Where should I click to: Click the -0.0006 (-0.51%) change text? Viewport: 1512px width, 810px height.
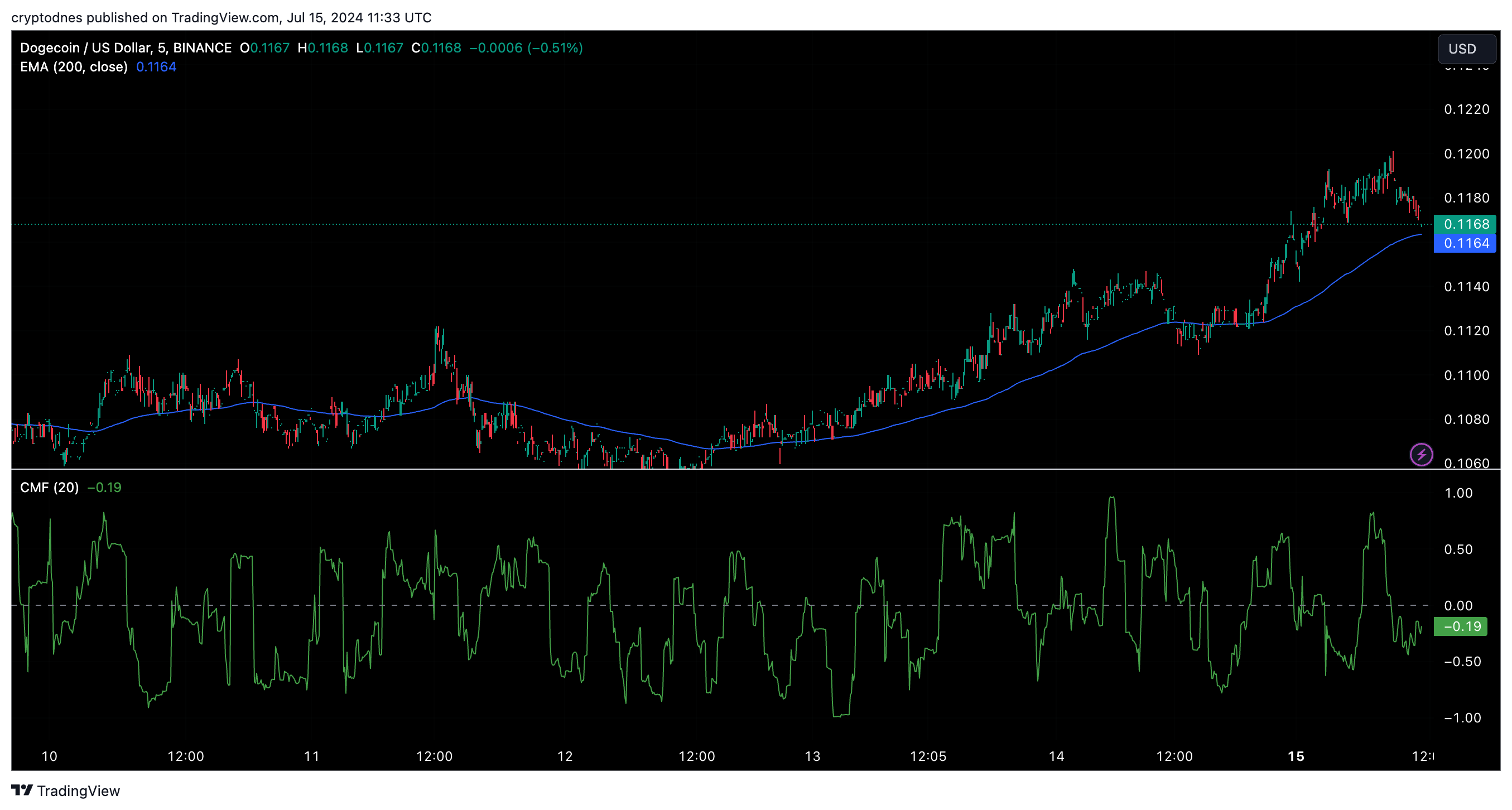tap(526, 47)
